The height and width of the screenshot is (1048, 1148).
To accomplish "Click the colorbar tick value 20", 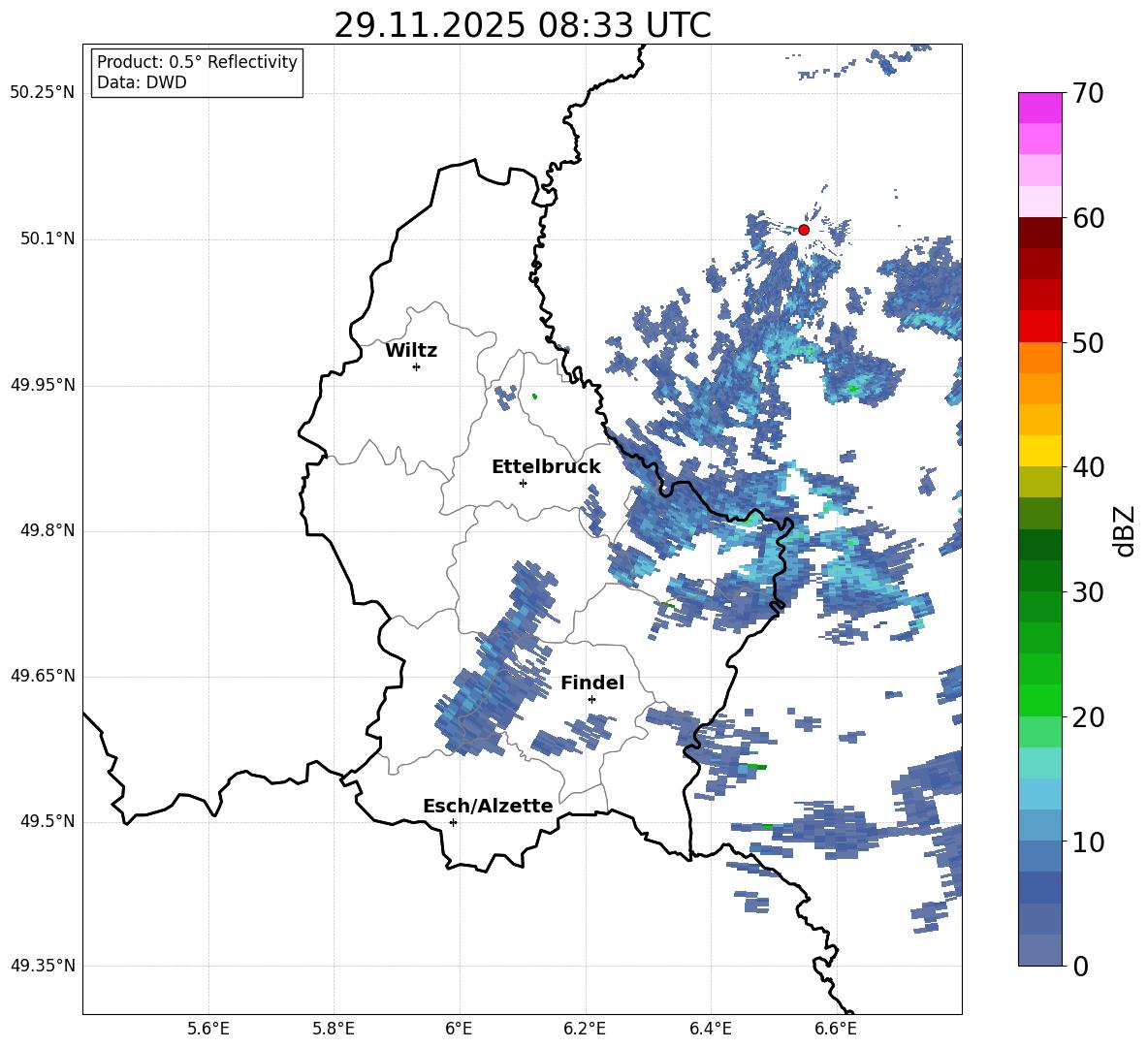I will point(1089,716).
